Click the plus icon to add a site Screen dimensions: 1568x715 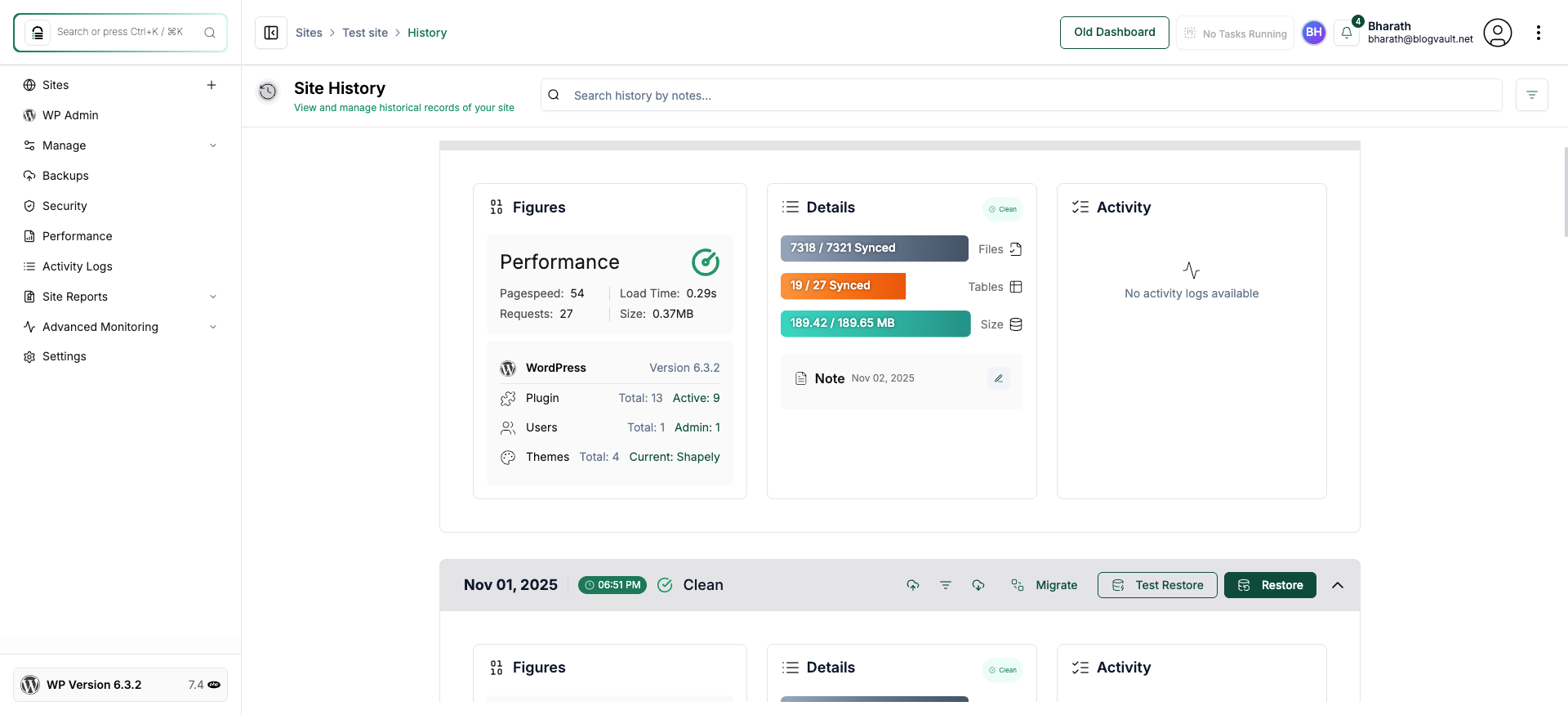[212, 85]
